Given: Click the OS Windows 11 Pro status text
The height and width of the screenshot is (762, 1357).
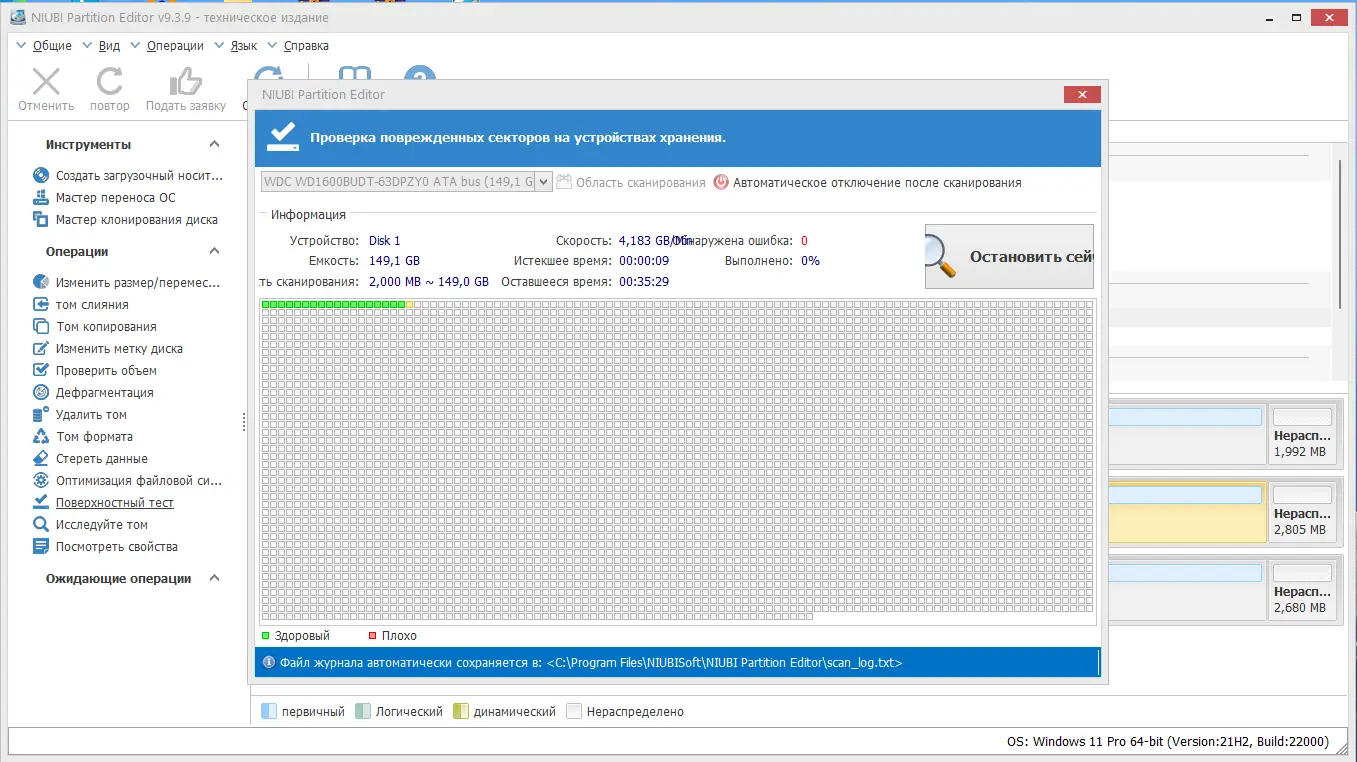Looking at the screenshot, I should click(1168, 741).
